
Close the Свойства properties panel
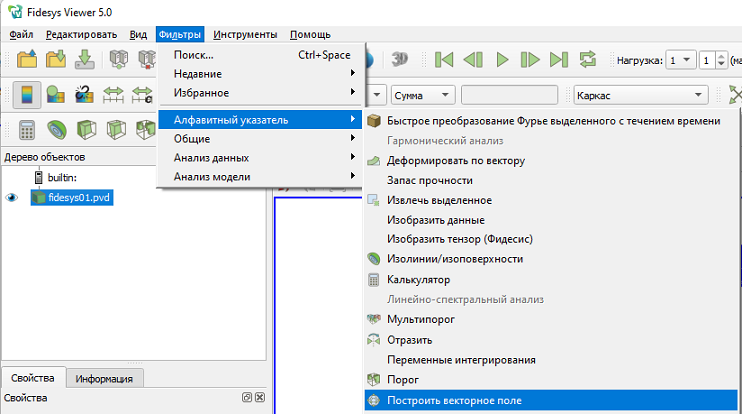tap(260, 397)
